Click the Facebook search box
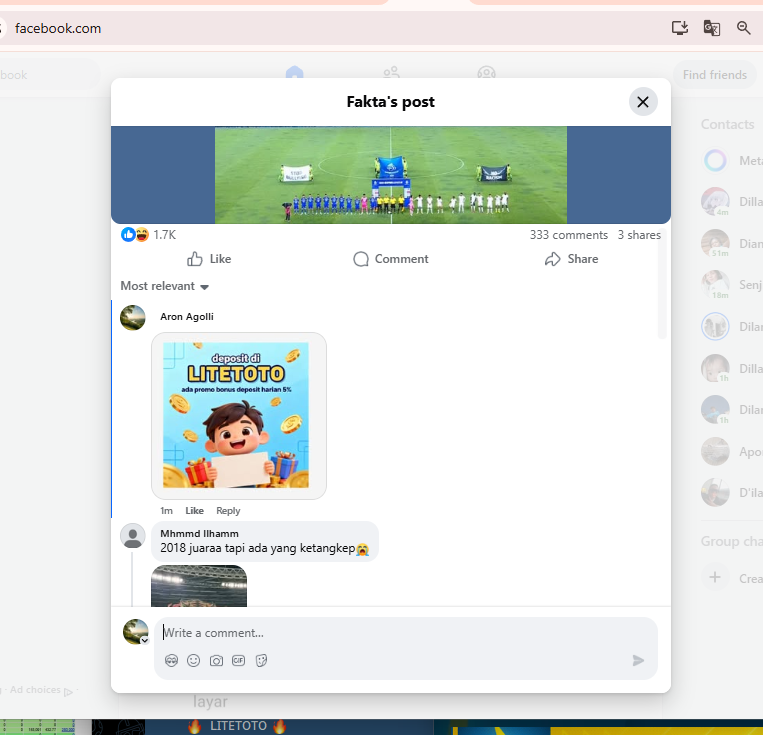Image resolution: width=763 pixels, height=735 pixels. pos(49,75)
